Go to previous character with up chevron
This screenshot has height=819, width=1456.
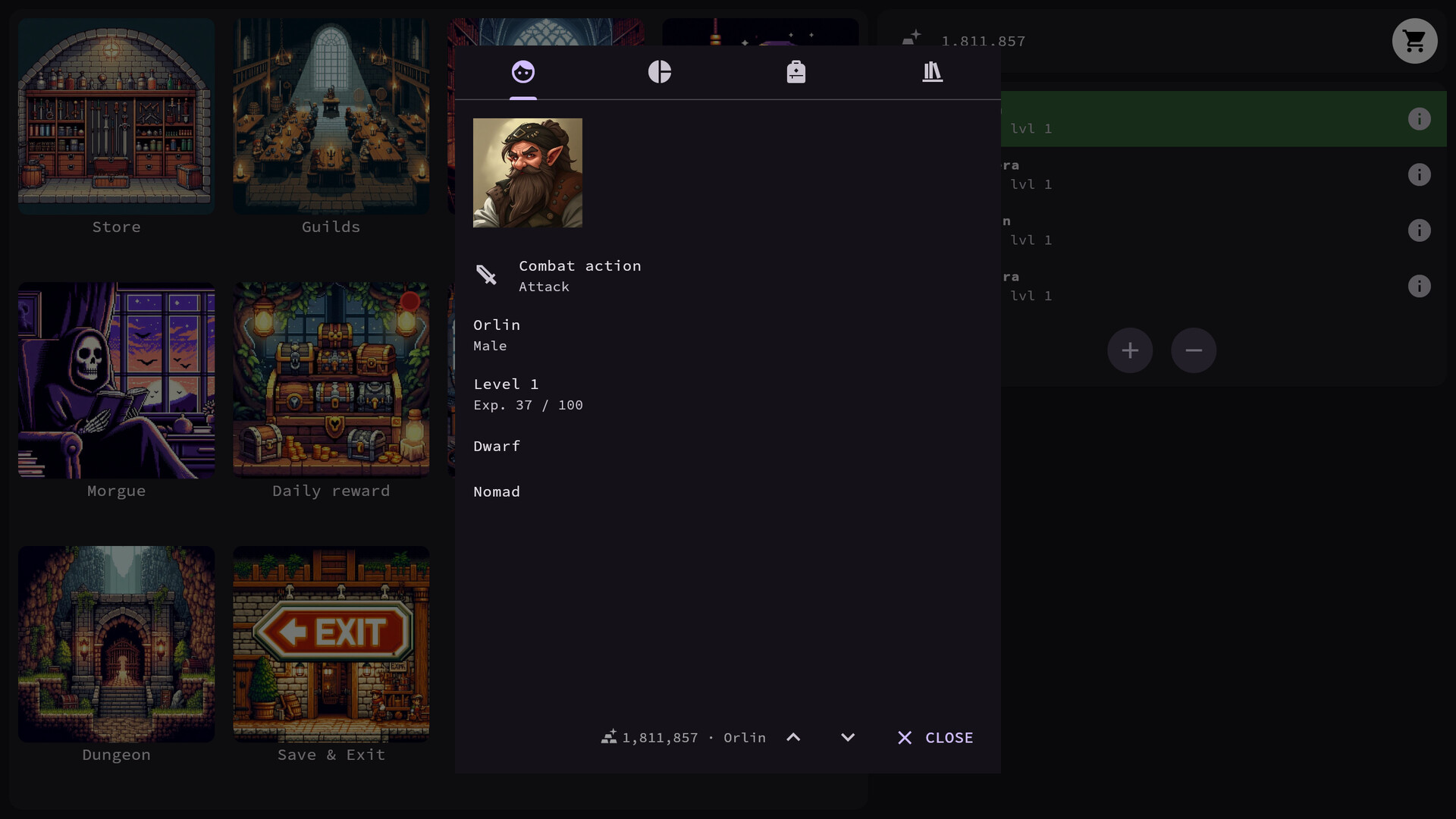click(x=795, y=737)
